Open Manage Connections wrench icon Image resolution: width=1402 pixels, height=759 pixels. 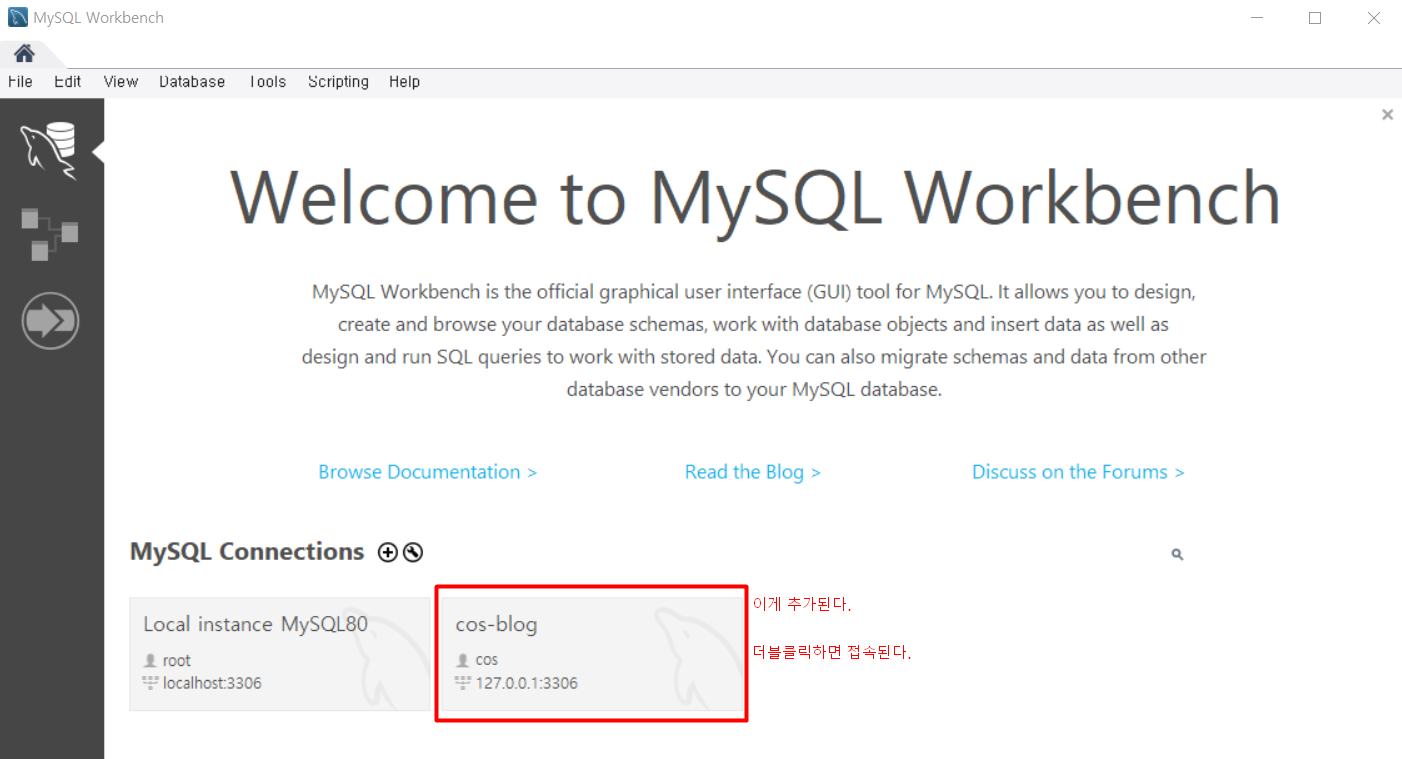click(x=413, y=552)
